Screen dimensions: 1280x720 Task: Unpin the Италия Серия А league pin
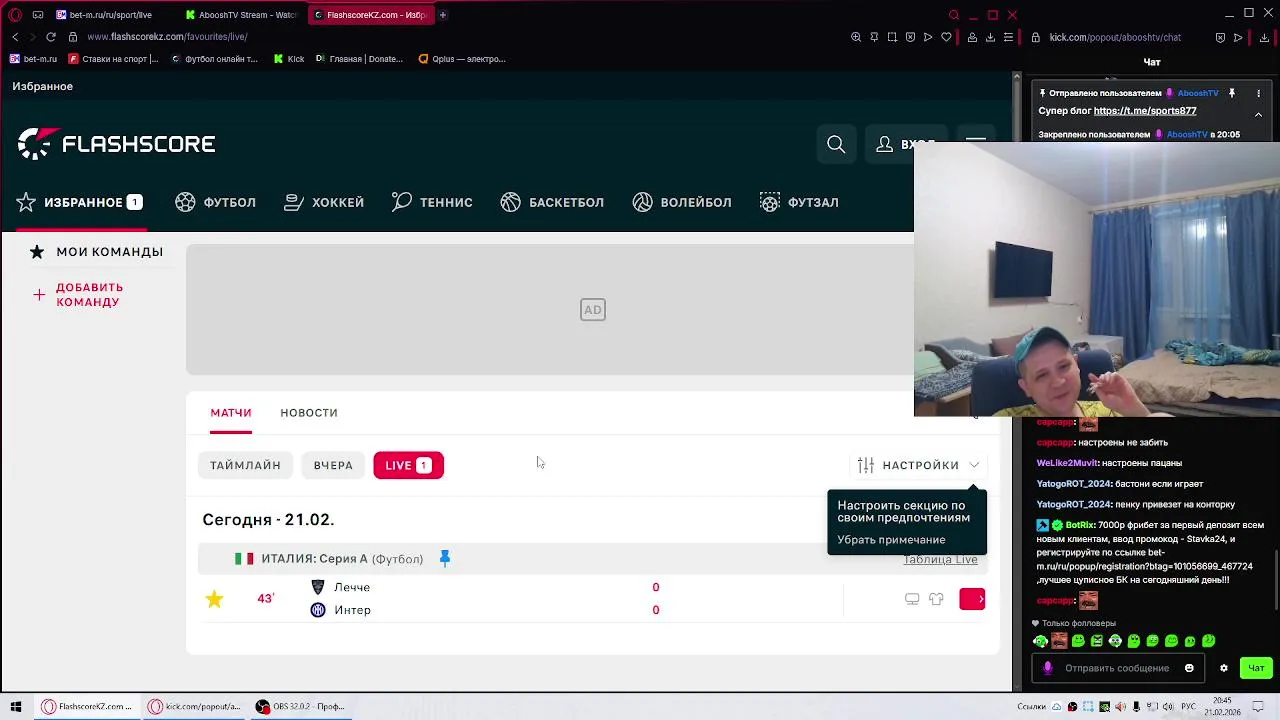click(445, 558)
